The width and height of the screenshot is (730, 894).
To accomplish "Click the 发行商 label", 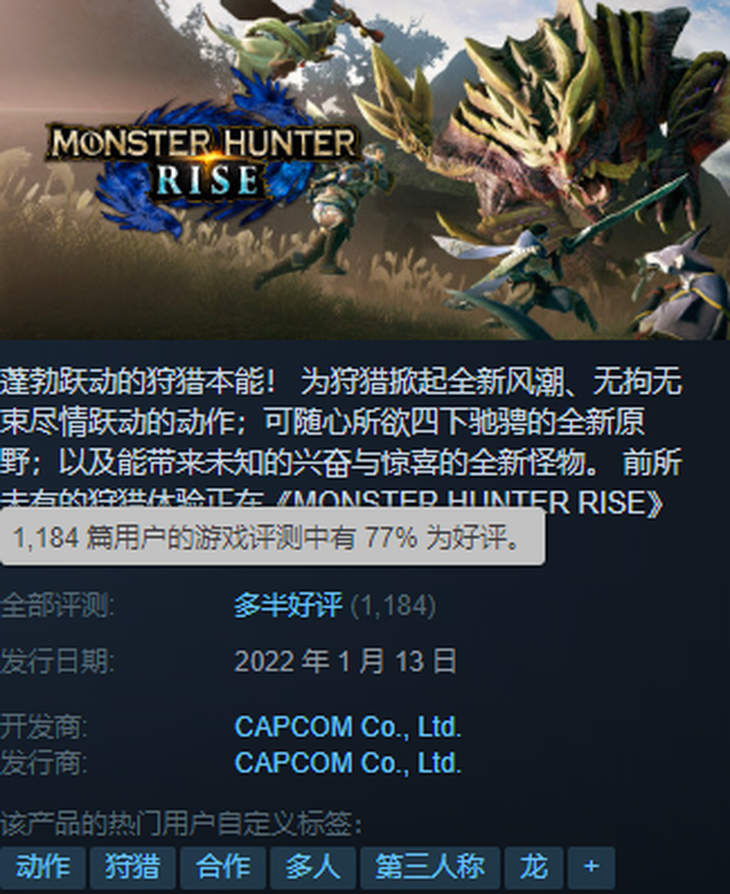I will coord(44,763).
